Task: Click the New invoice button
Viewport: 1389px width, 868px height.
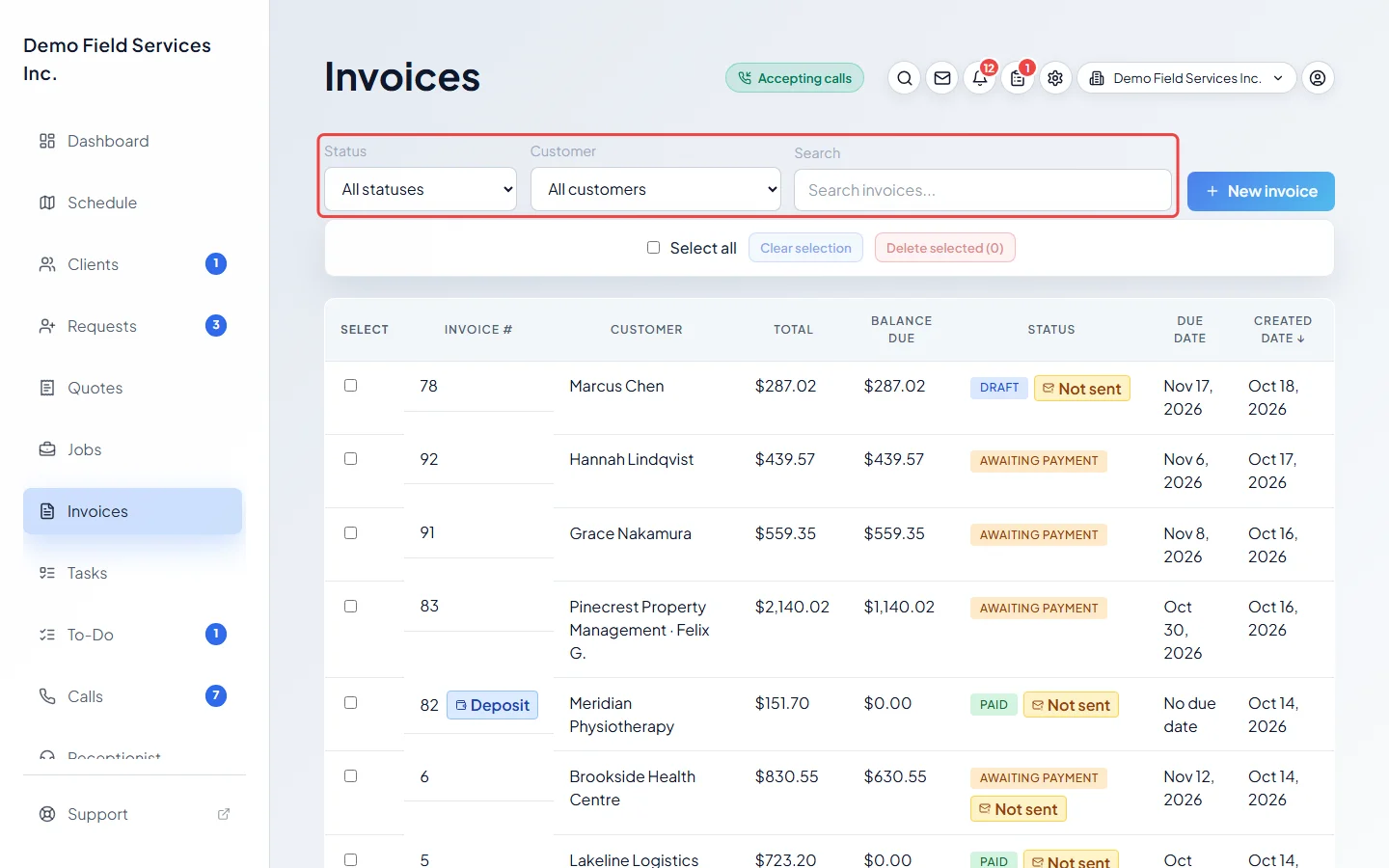Action: tap(1261, 191)
